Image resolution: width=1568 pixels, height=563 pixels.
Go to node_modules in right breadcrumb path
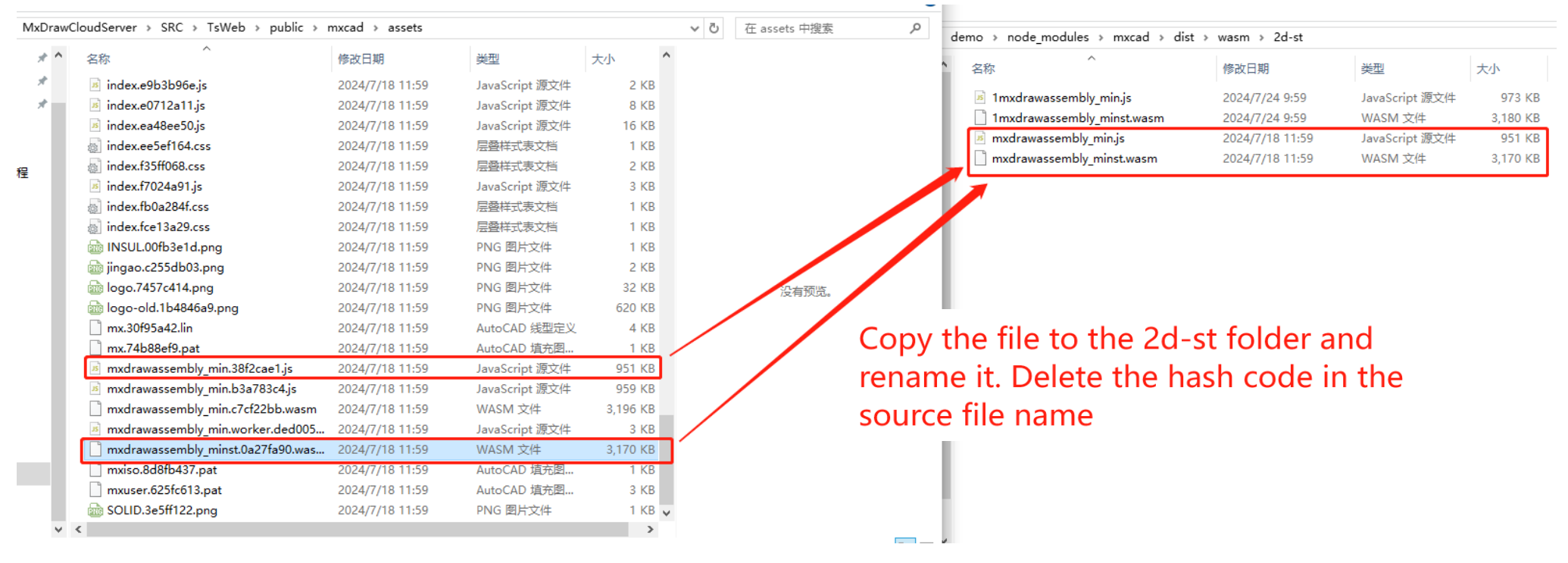tap(1047, 37)
